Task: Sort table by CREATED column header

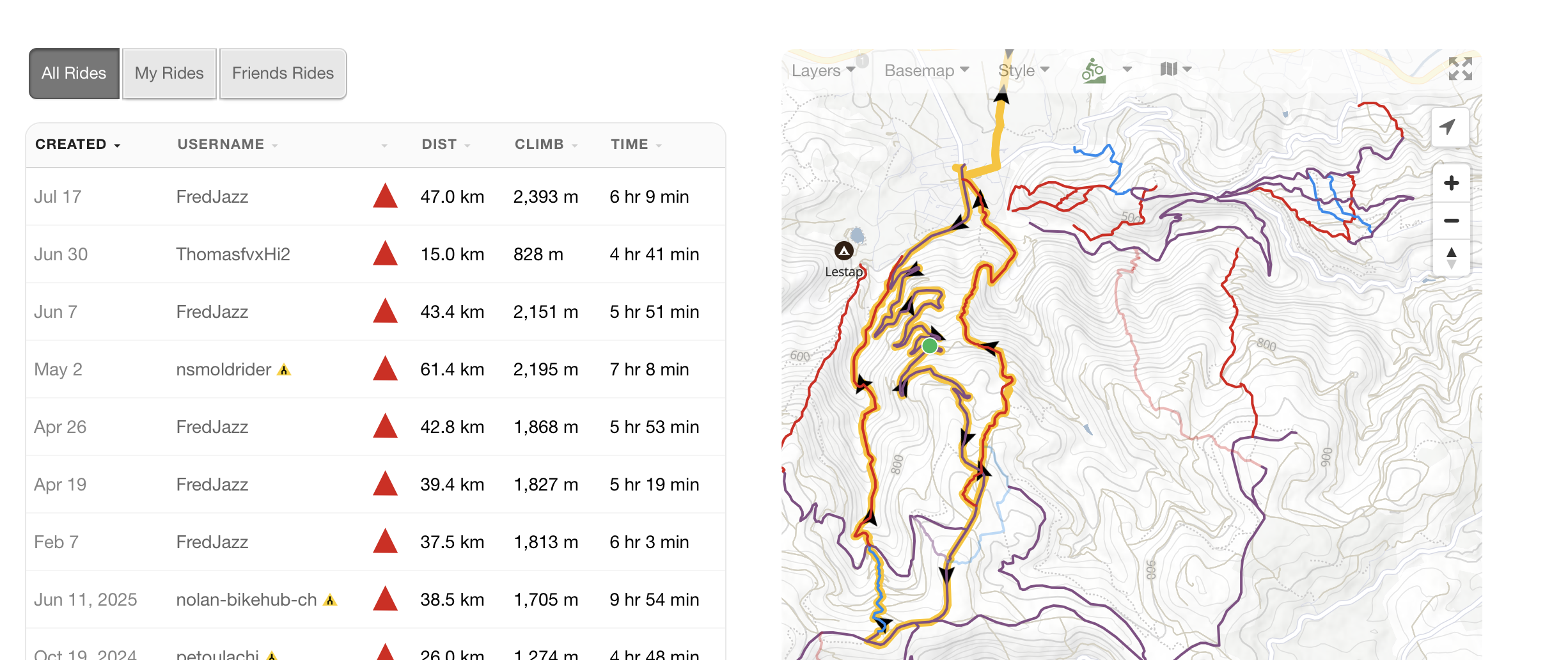Action: (78, 145)
